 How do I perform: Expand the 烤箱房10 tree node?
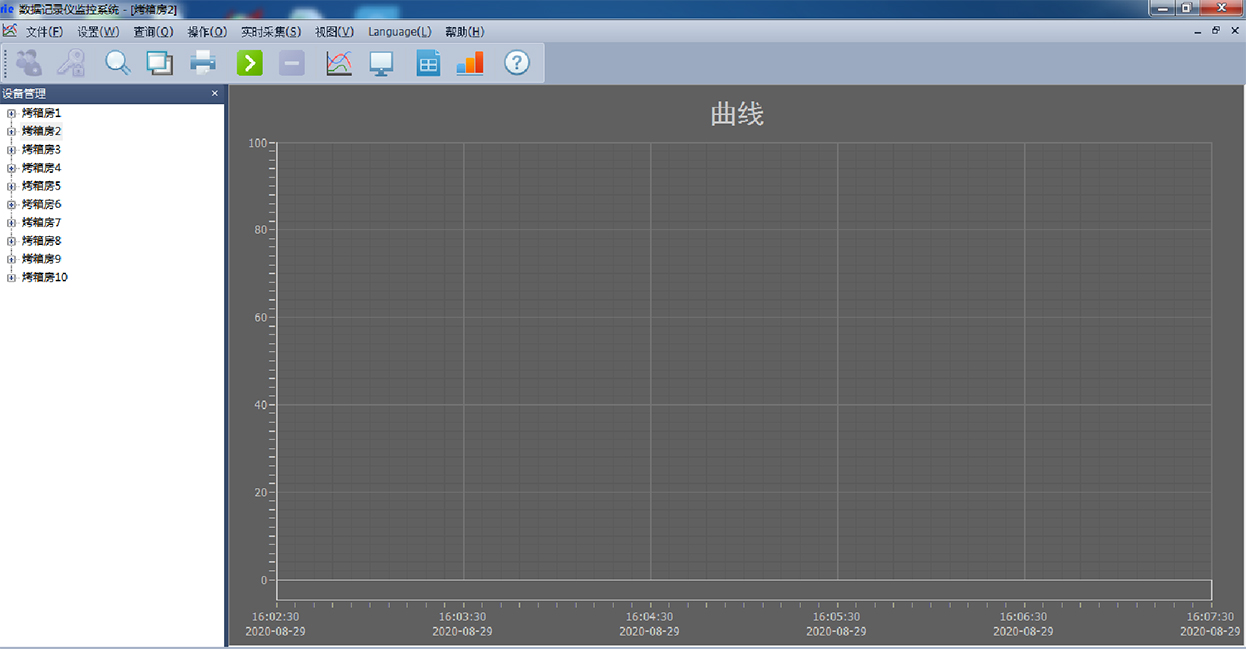[x=11, y=277]
